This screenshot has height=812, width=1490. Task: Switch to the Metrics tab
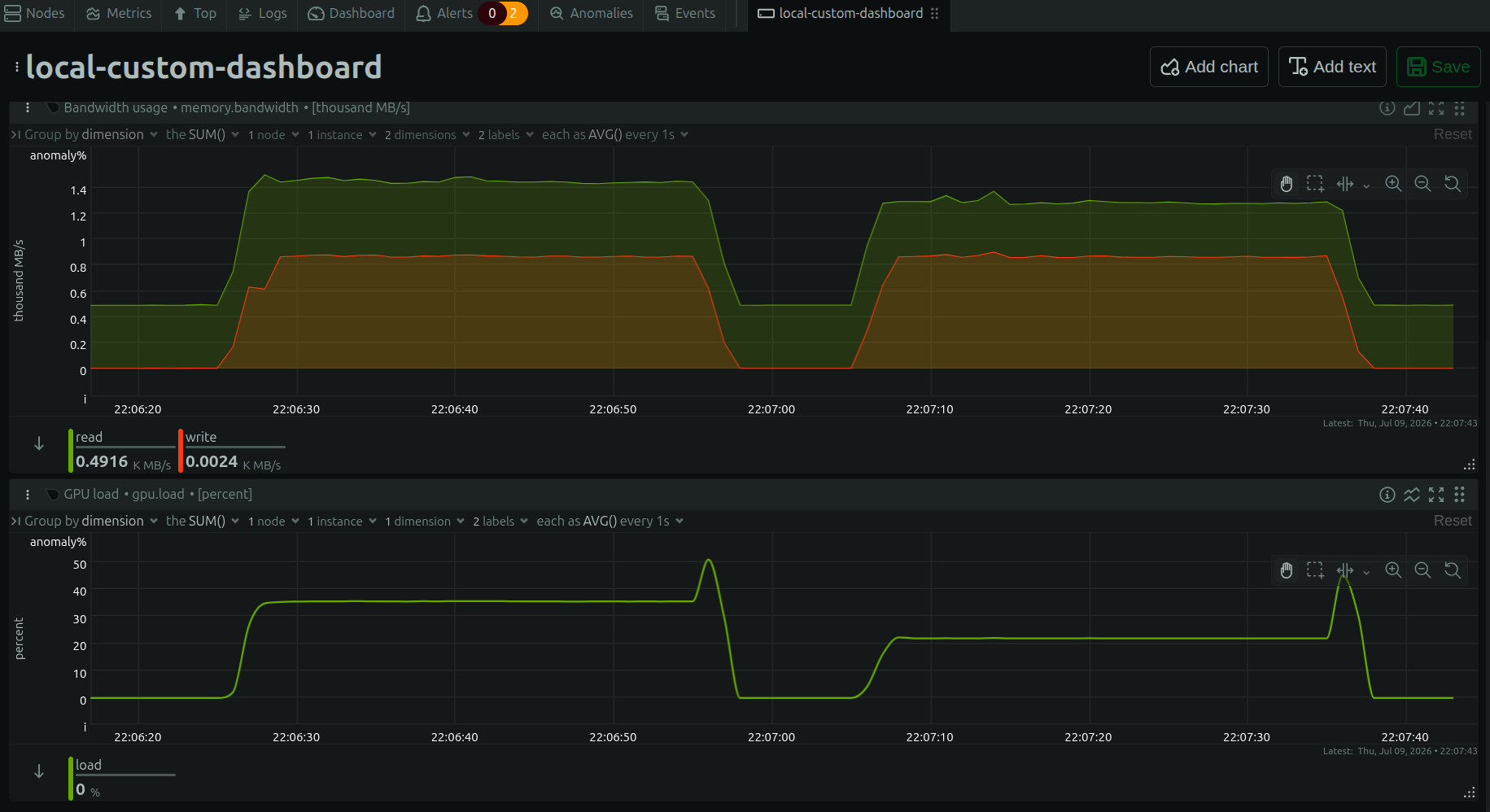pos(119,13)
